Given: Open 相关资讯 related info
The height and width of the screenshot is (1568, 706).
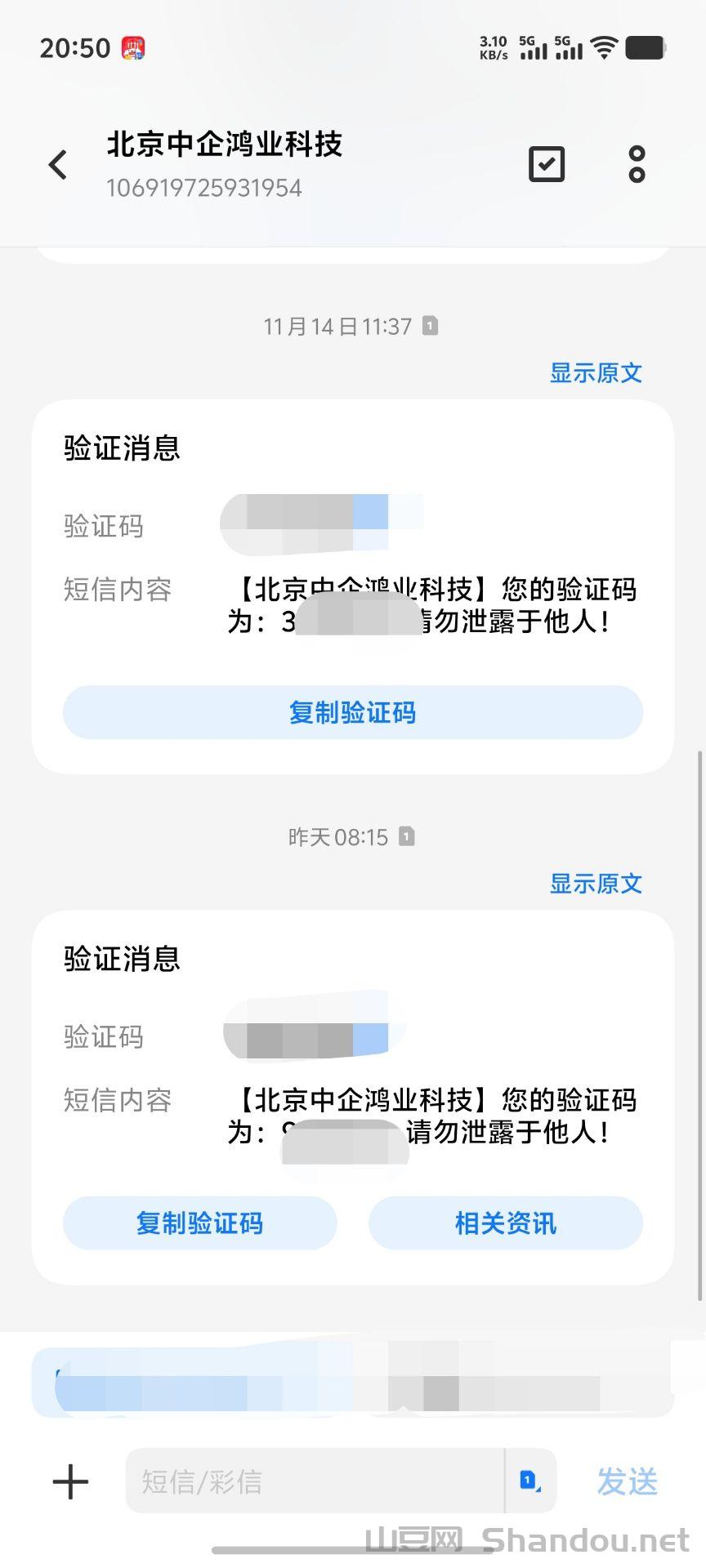Looking at the screenshot, I should point(506,1223).
